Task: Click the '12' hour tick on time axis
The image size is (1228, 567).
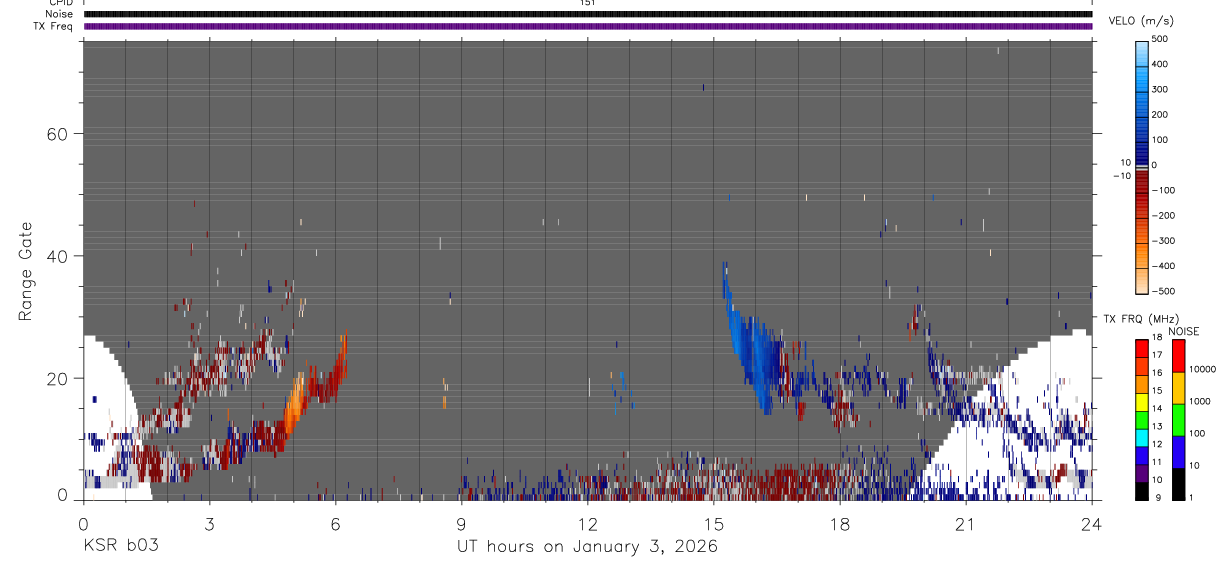Action: click(587, 523)
